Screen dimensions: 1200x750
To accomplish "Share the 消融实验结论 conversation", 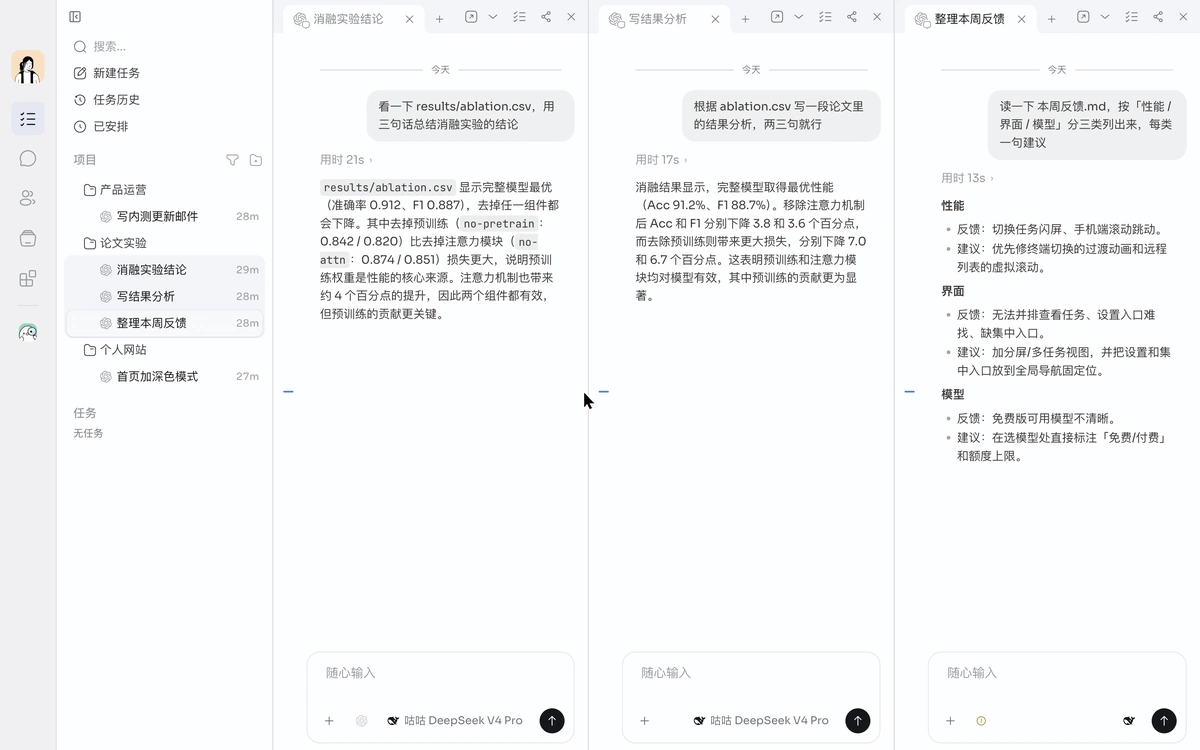I will pyautogui.click(x=546, y=17).
